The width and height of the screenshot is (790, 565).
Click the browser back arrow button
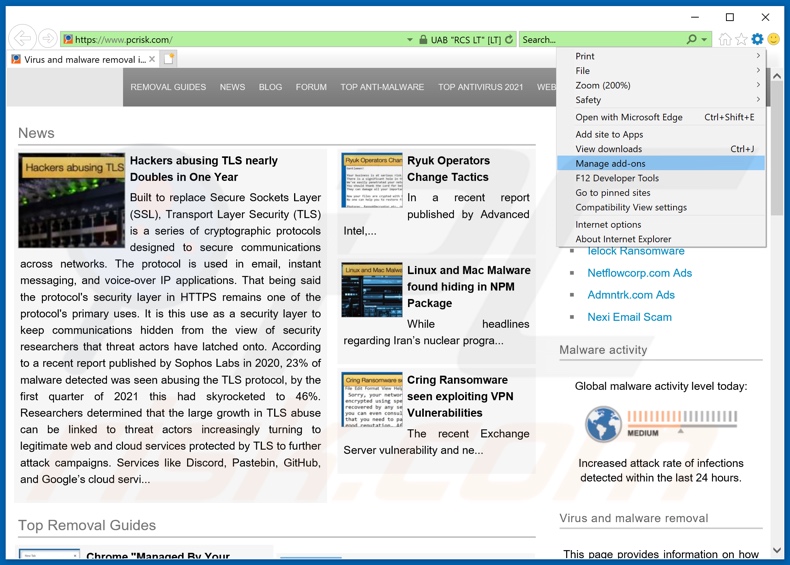[x=22, y=39]
